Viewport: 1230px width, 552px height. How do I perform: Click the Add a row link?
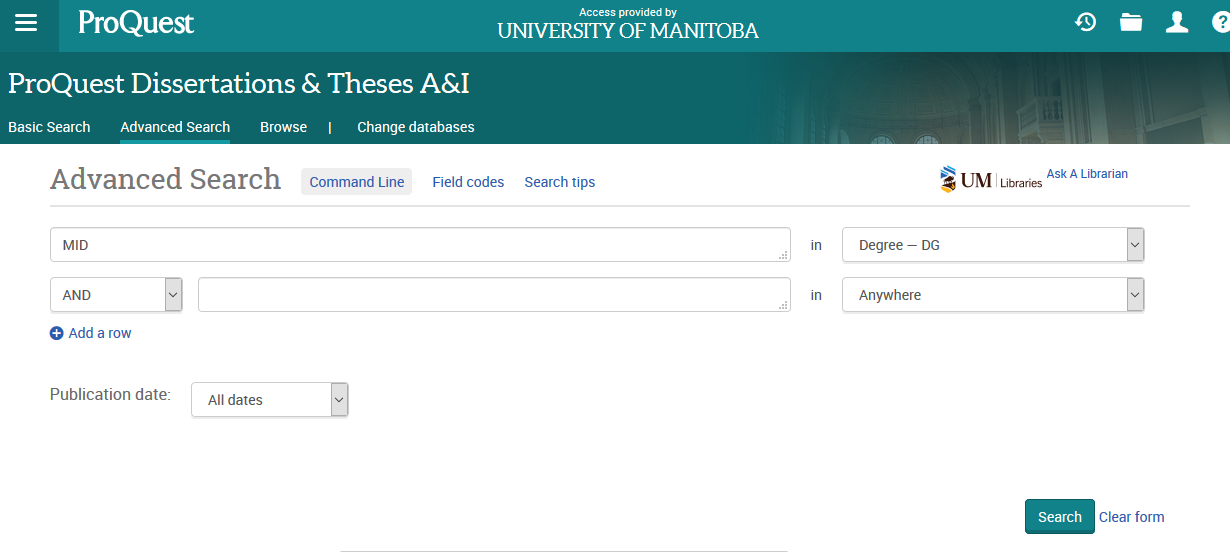click(100, 333)
